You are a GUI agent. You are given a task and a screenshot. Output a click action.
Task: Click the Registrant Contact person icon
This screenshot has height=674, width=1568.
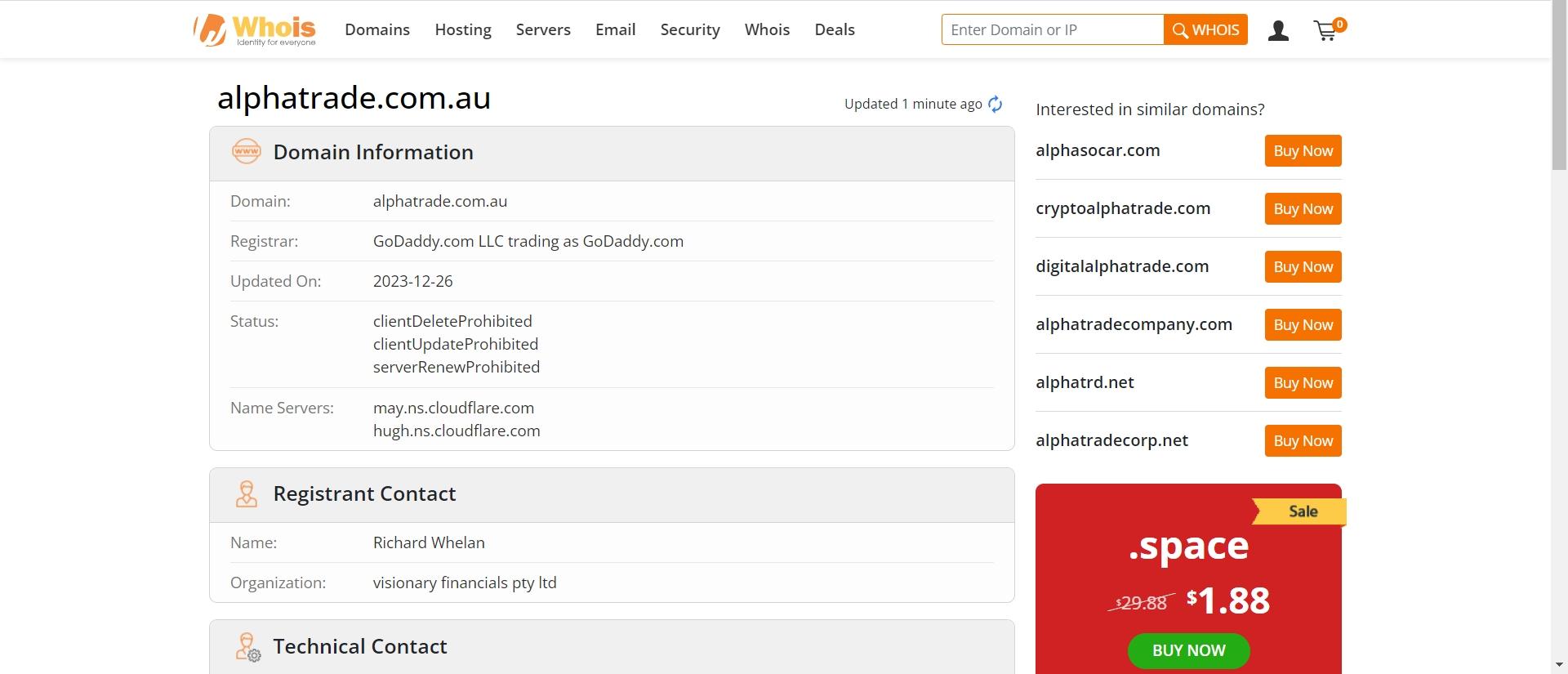pos(247,494)
